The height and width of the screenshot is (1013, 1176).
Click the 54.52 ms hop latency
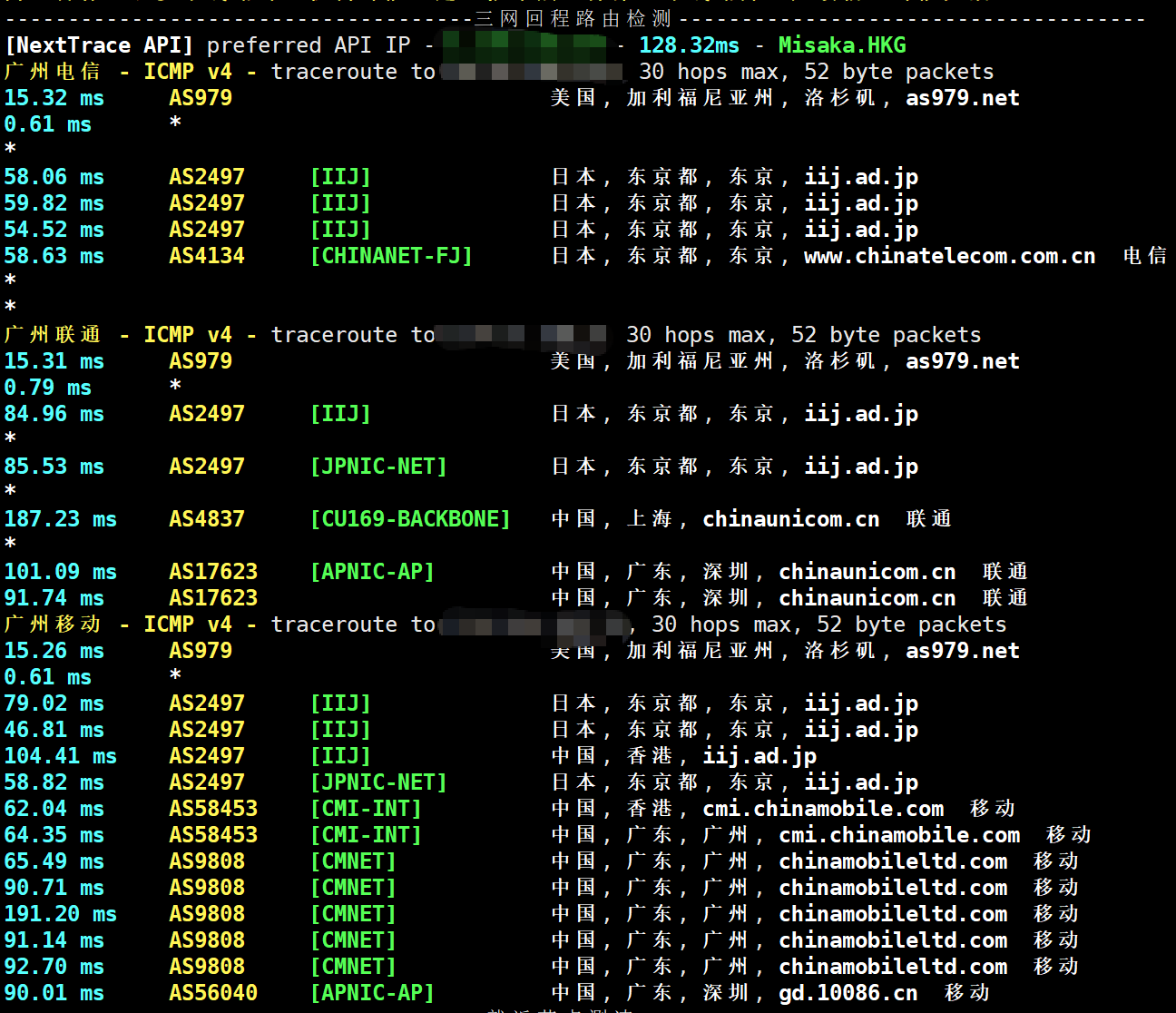(54, 230)
